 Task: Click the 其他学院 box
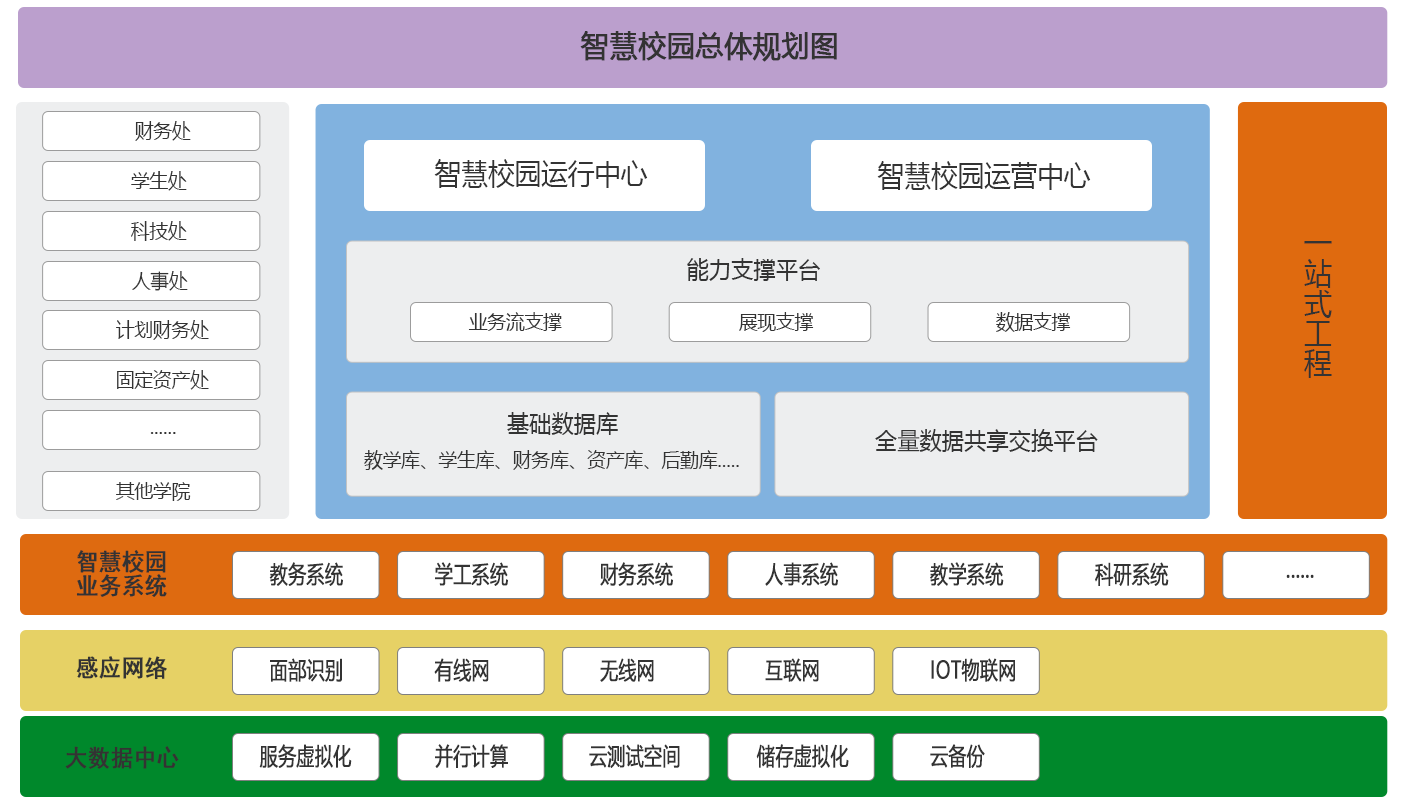pos(151,491)
